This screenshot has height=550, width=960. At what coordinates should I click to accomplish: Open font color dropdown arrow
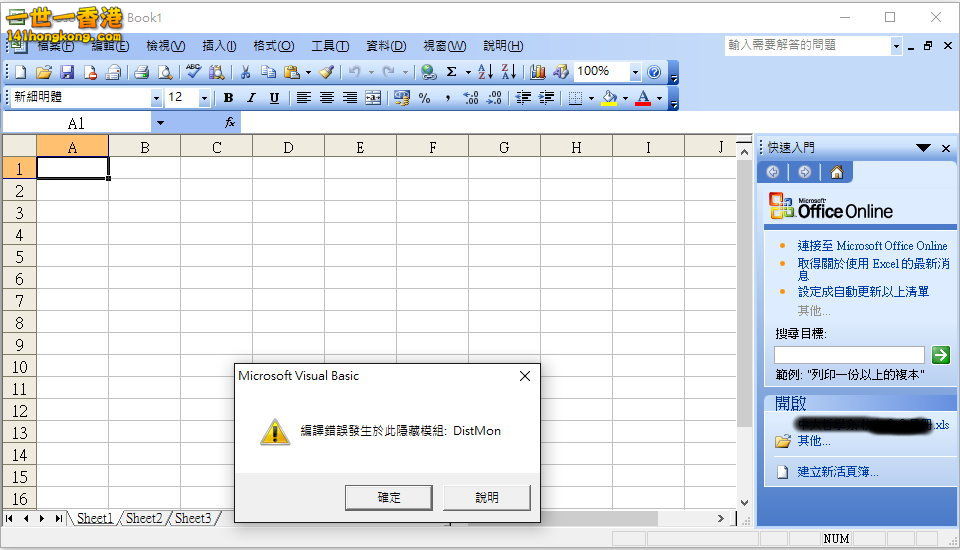pyautogui.click(x=659, y=98)
